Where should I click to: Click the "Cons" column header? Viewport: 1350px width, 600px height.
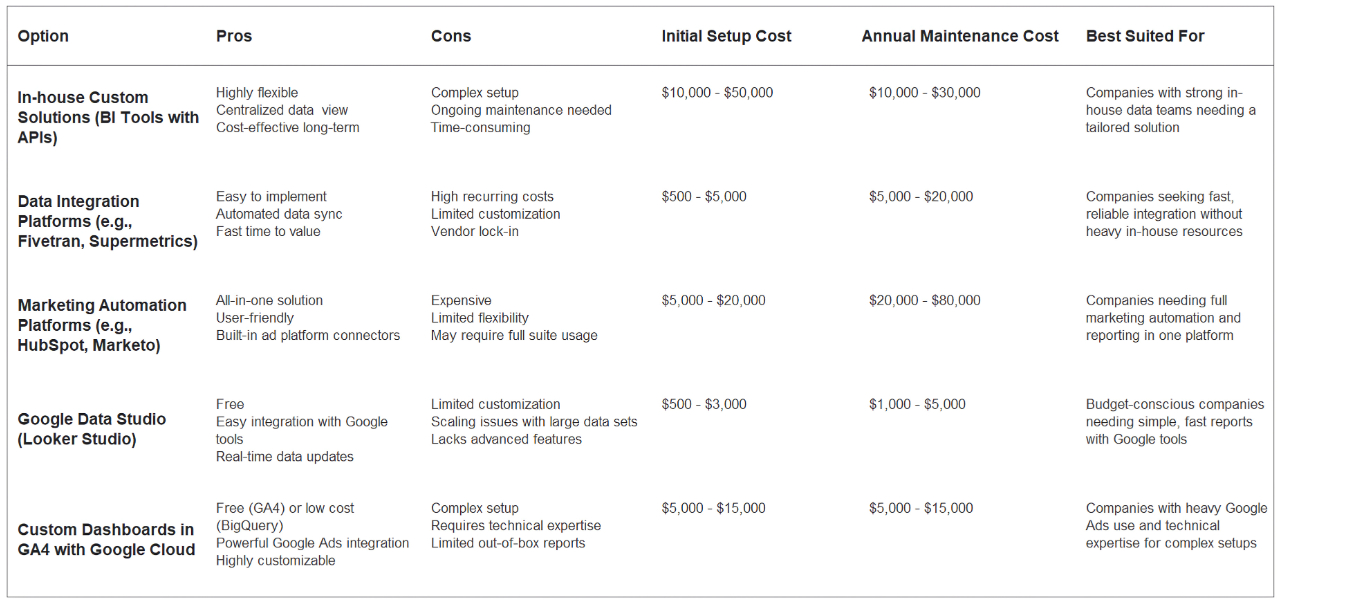pyautogui.click(x=451, y=36)
